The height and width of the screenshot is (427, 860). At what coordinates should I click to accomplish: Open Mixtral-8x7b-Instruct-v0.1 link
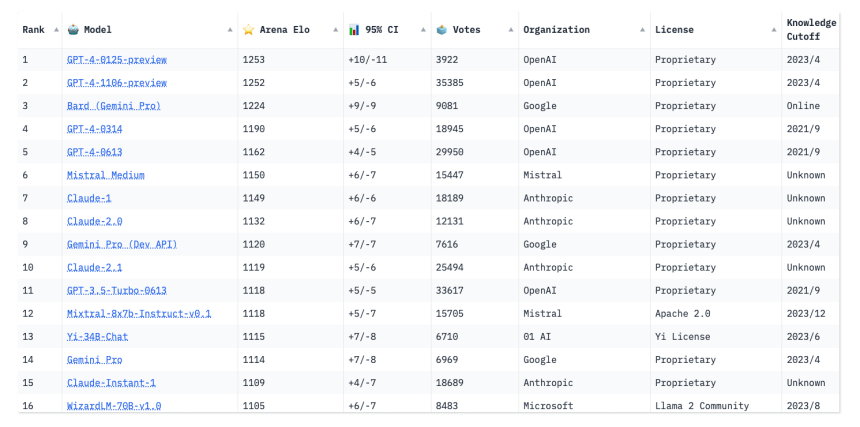click(x=139, y=314)
